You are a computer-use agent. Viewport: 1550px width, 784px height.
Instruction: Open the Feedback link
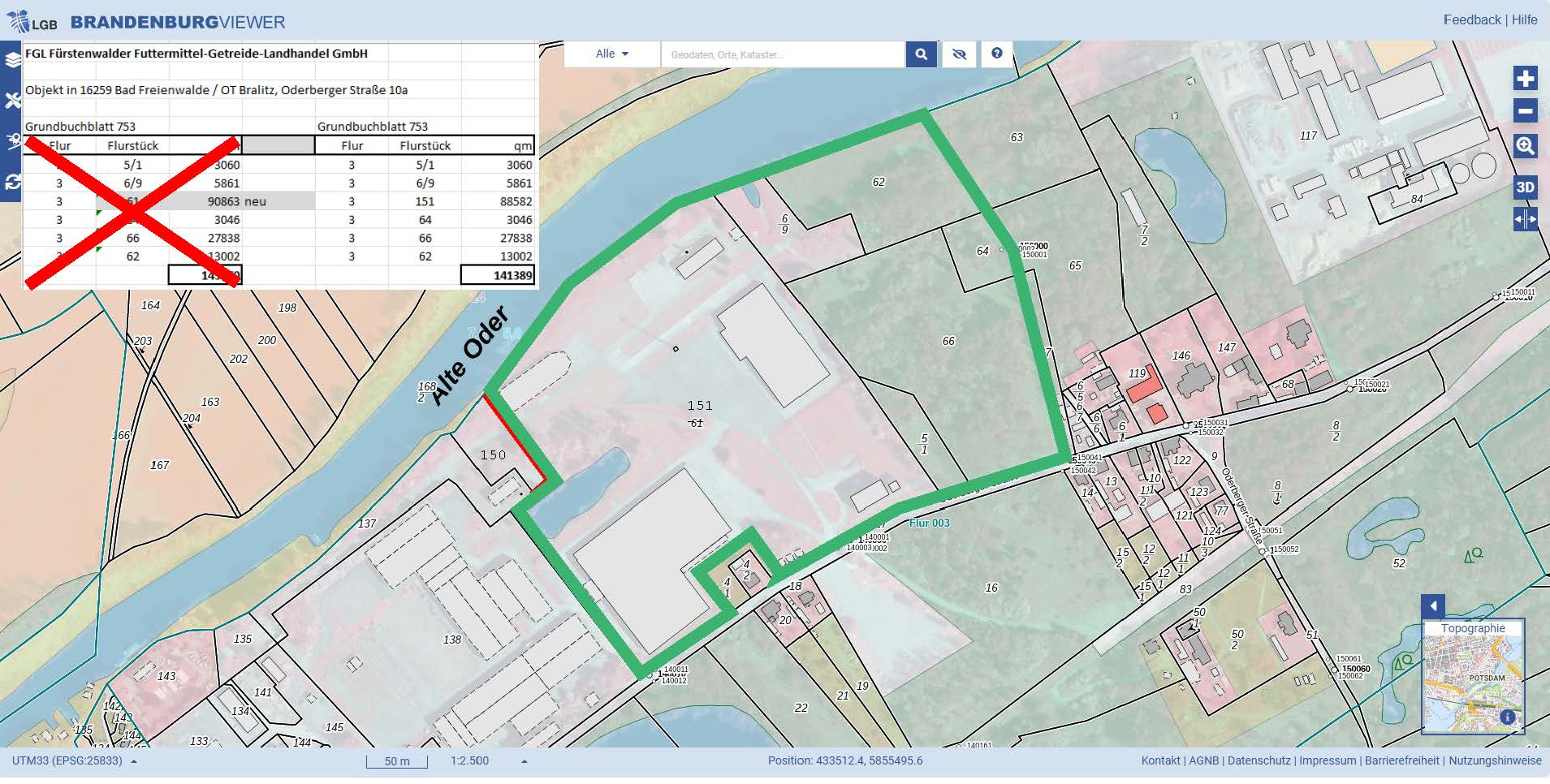[x=1472, y=19]
